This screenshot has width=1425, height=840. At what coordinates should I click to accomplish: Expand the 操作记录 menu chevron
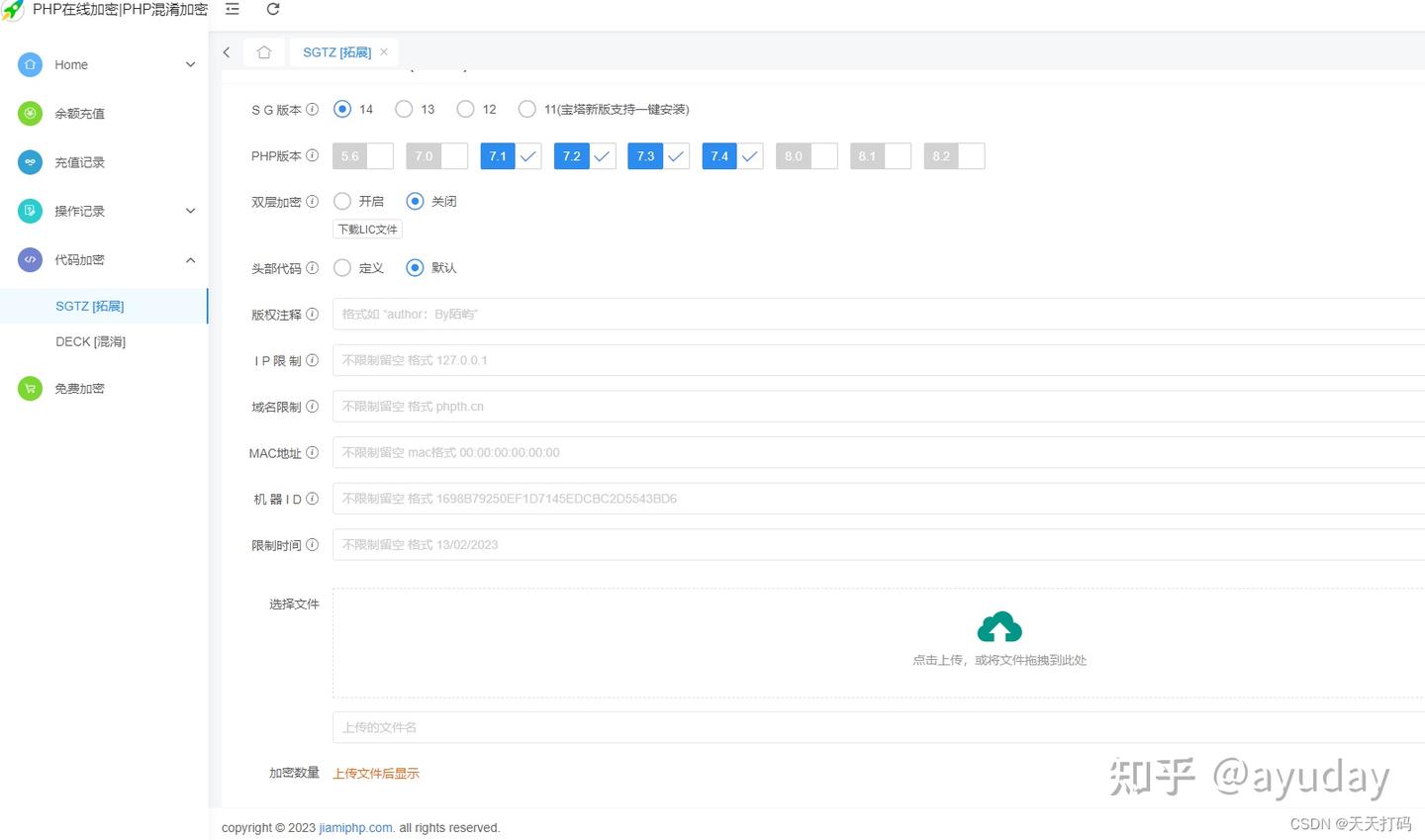190,210
